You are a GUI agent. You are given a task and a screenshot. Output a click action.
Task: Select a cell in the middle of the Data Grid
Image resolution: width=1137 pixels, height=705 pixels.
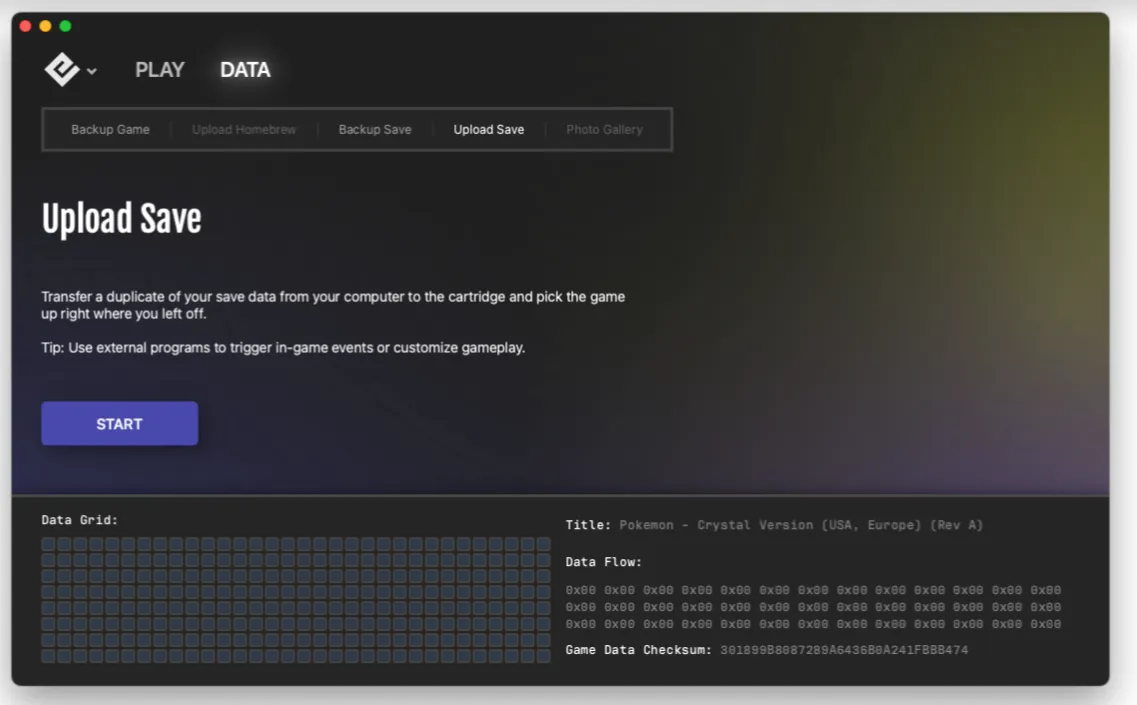295,600
